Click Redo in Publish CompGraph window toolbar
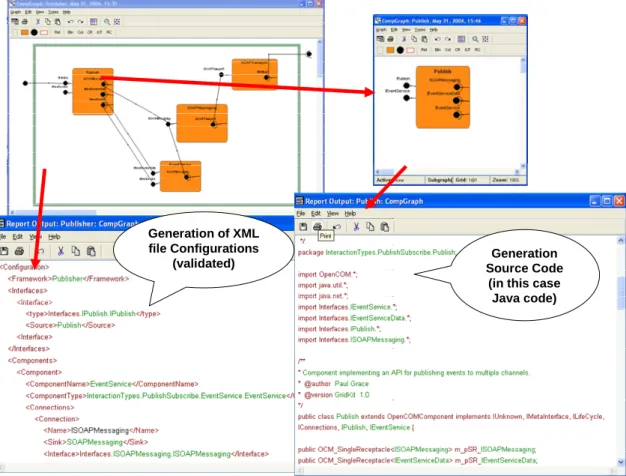This screenshot has width=626, height=476. click(x=448, y=39)
